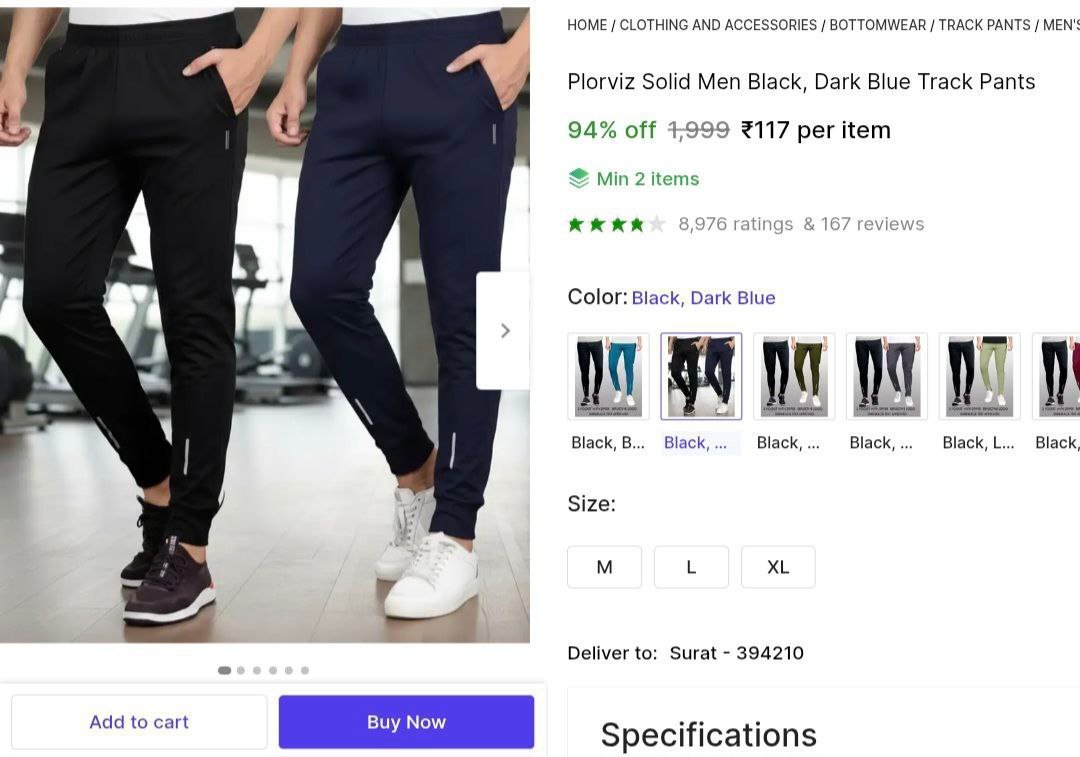Image resolution: width=1080 pixels, height=757 pixels.
Task: Select the Black, Blue color variant
Action: point(607,375)
